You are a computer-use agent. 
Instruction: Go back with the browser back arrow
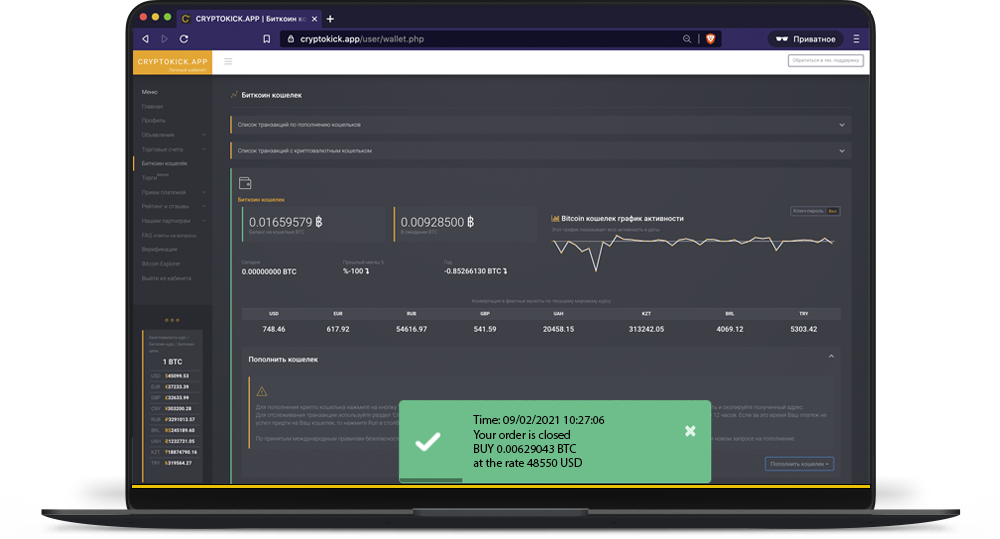point(145,39)
